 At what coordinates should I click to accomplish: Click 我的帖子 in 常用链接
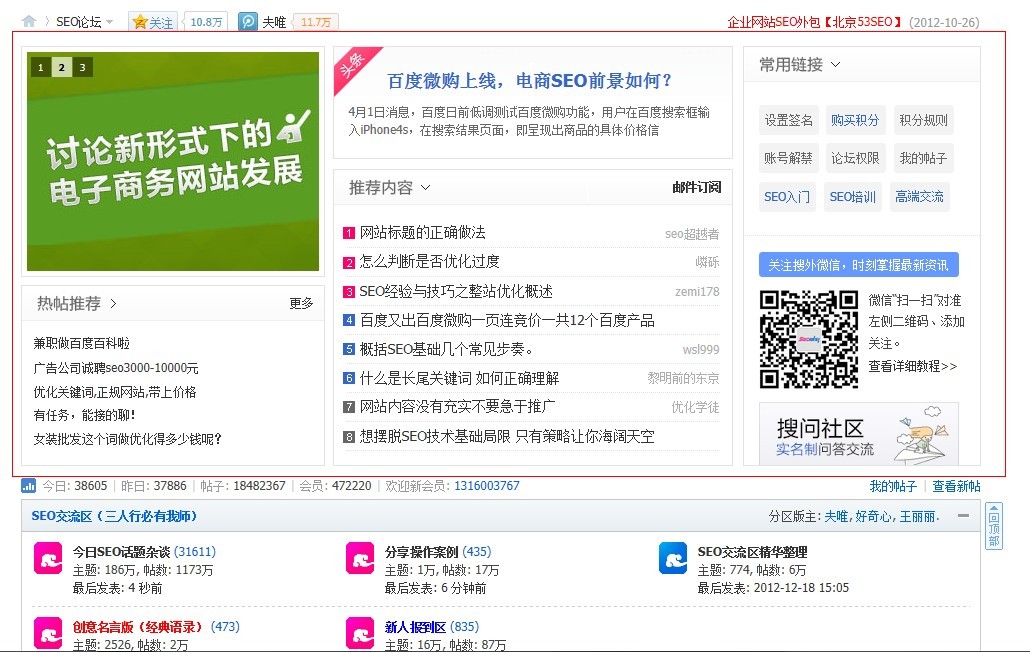point(923,158)
